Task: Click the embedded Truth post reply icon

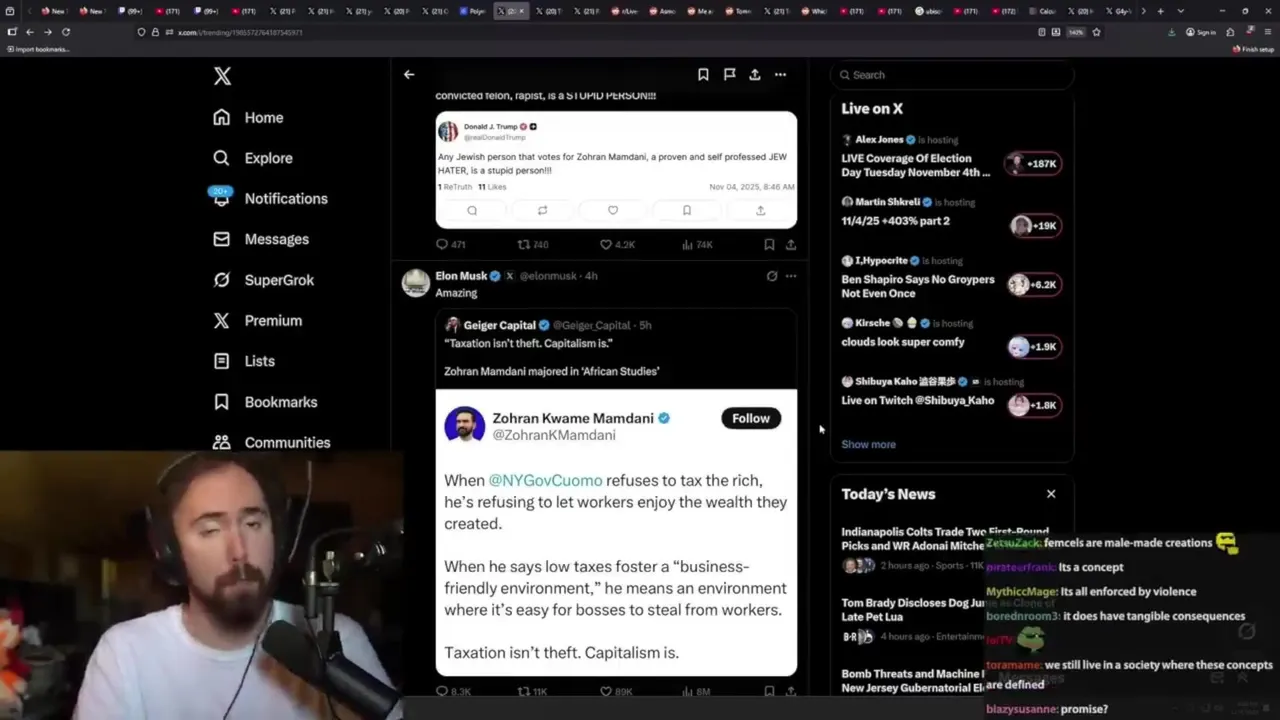Action: pyautogui.click(x=472, y=210)
